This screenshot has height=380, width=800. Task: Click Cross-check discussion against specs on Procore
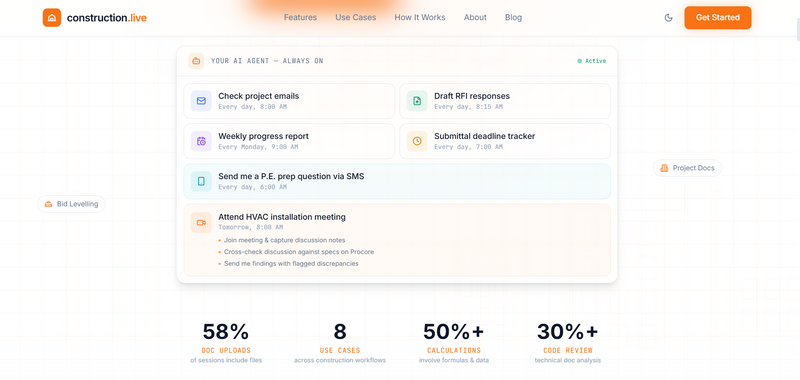(298, 252)
